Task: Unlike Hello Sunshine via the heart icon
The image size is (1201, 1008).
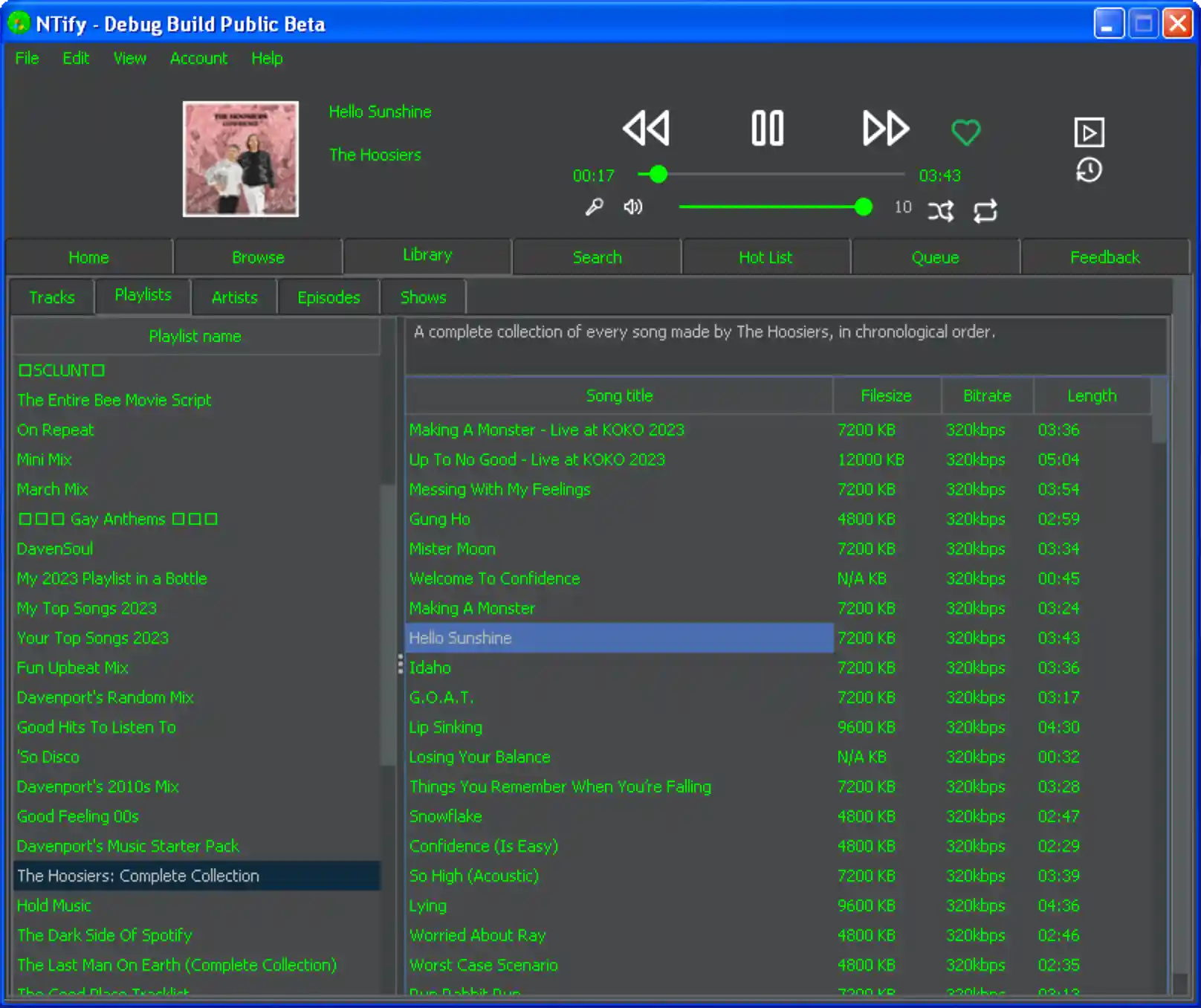Action: tap(965, 132)
